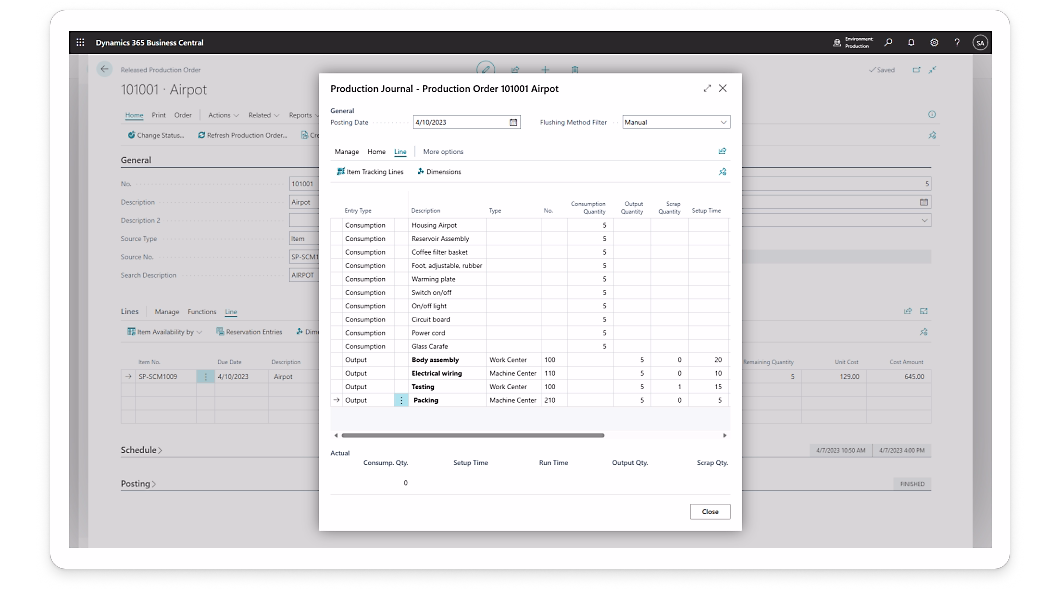Viewport: 1060px width, 596px height.
Task: Click the plus new-record icon on the order page
Action: coord(545,70)
